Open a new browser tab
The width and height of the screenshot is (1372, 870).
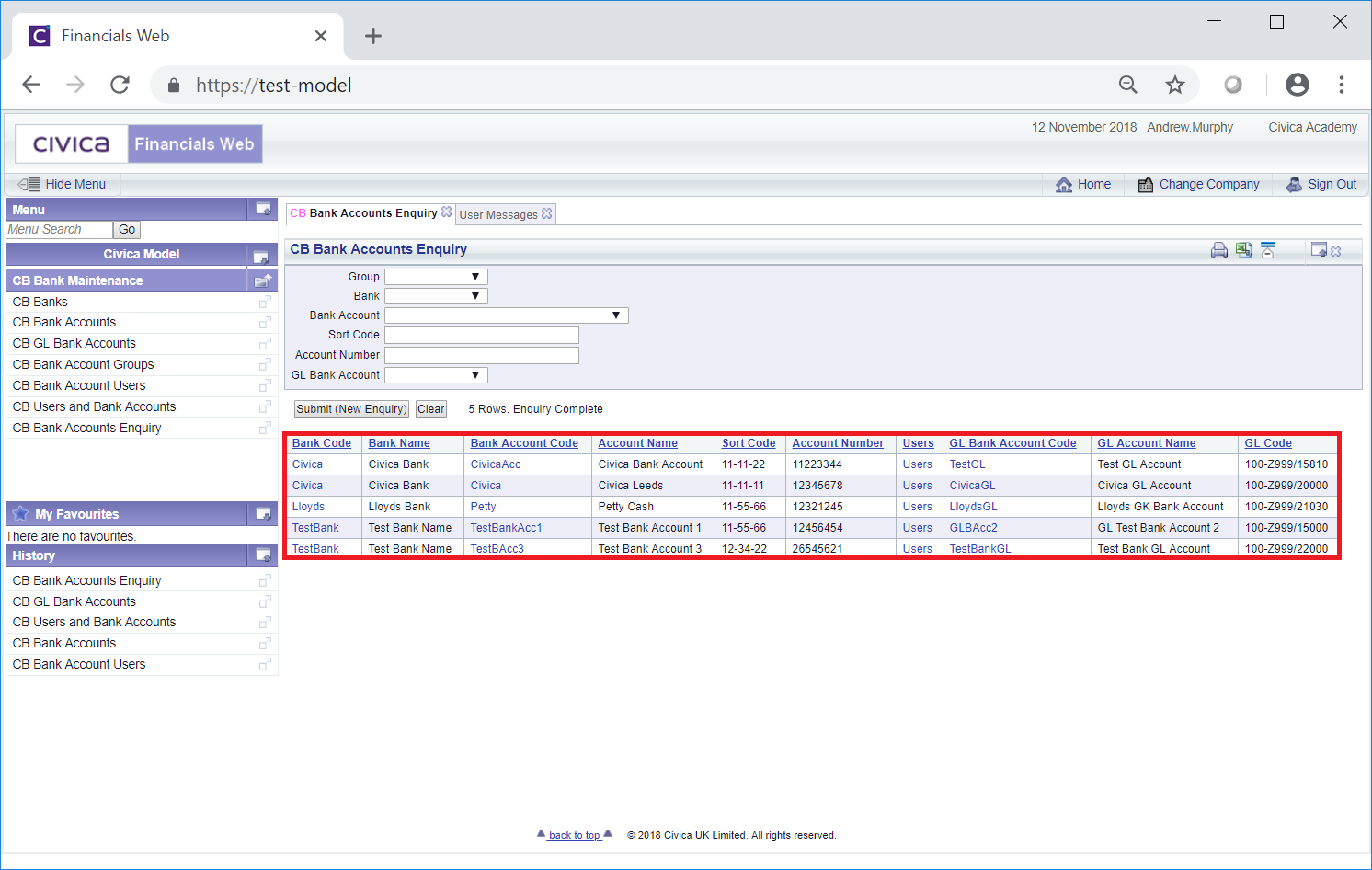tap(372, 36)
